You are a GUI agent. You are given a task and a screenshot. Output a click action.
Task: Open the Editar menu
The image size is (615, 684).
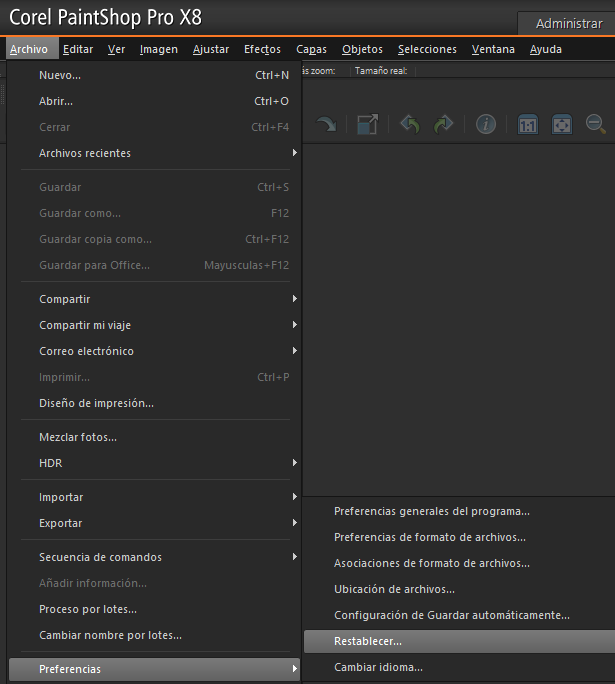tap(78, 49)
